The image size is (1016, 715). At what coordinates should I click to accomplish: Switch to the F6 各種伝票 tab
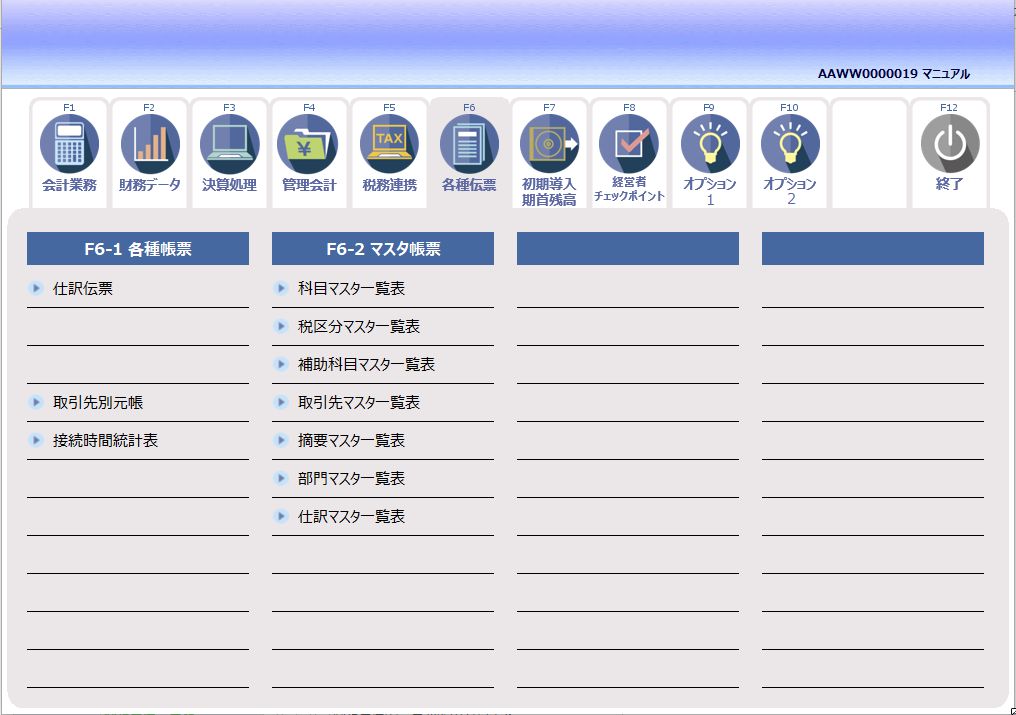click(x=469, y=152)
